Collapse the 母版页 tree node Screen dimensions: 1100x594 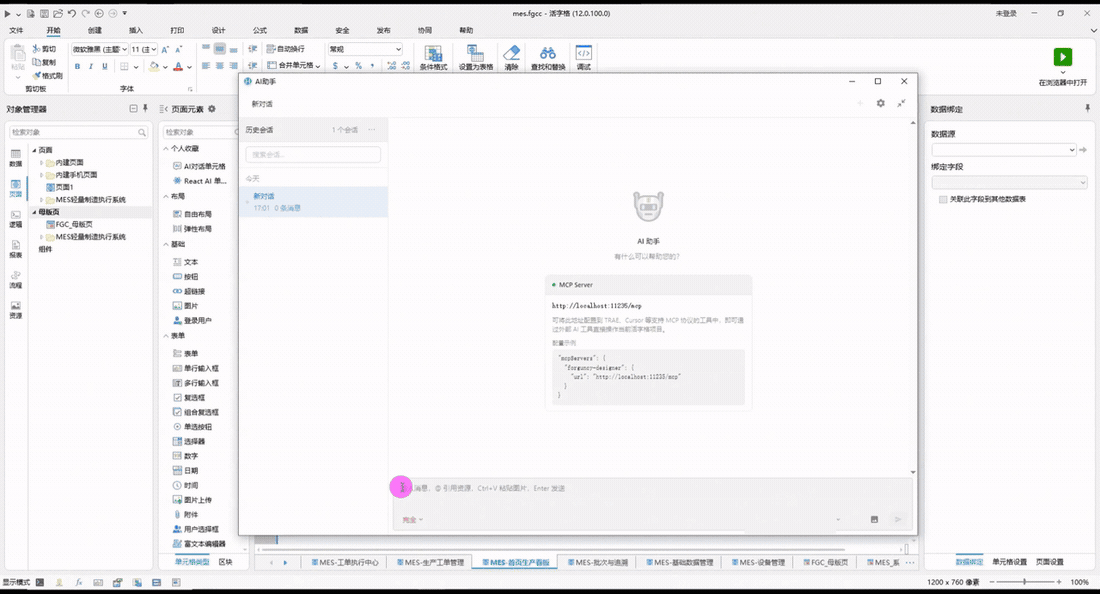[34, 212]
